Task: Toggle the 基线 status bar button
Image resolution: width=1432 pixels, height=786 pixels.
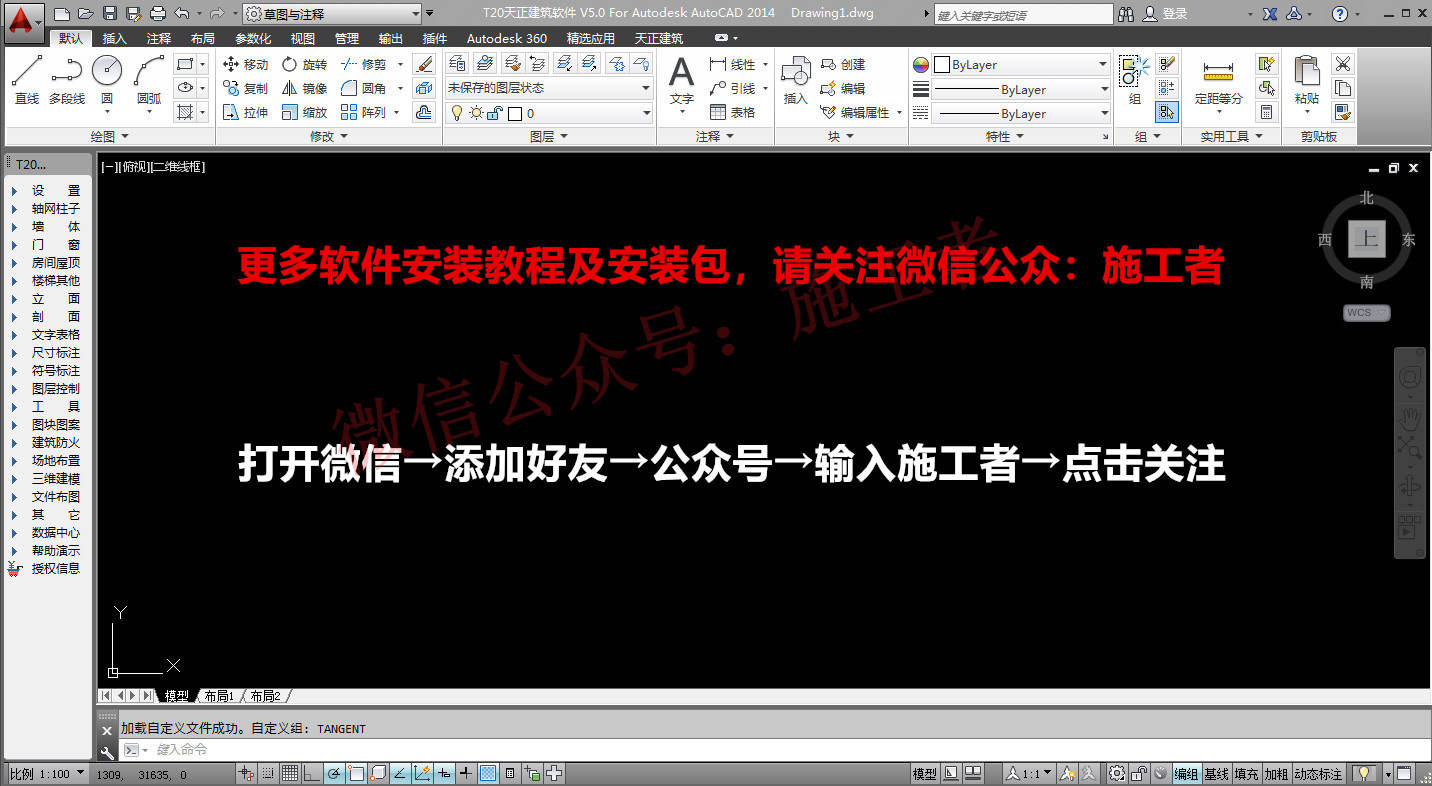Action: (1216, 774)
